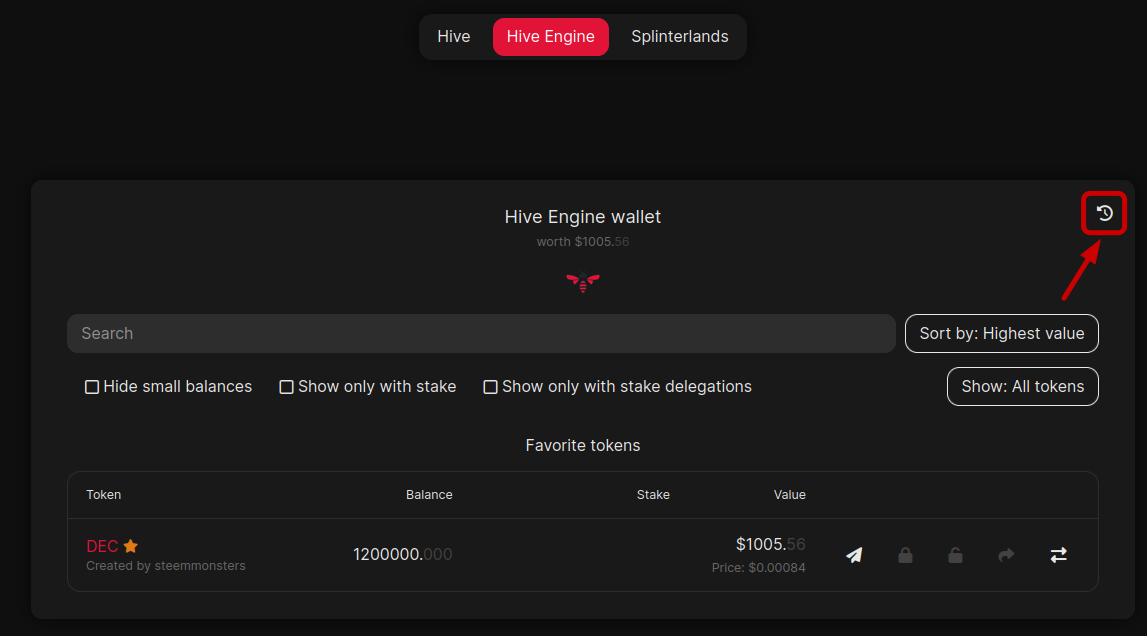This screenshot has width=1147, height=636.
Task: Select the Hive Engine tab
Action: click(x=551, y=37)
